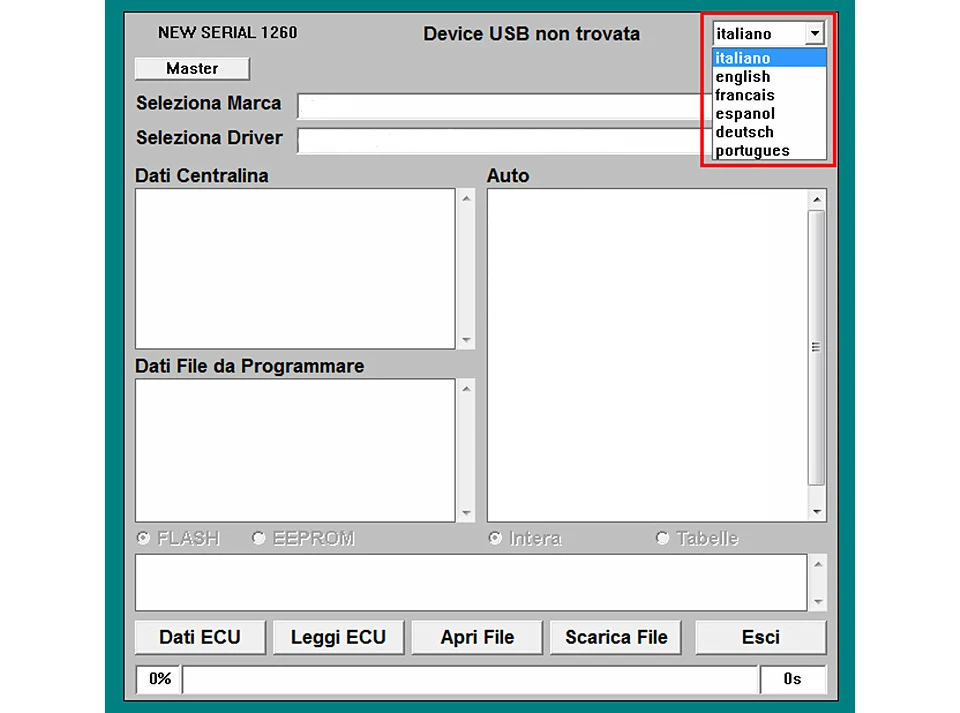Screen dimensions: 960x713
Task: Choose the Tabelle radio option
Action: (x=662, y=538)
